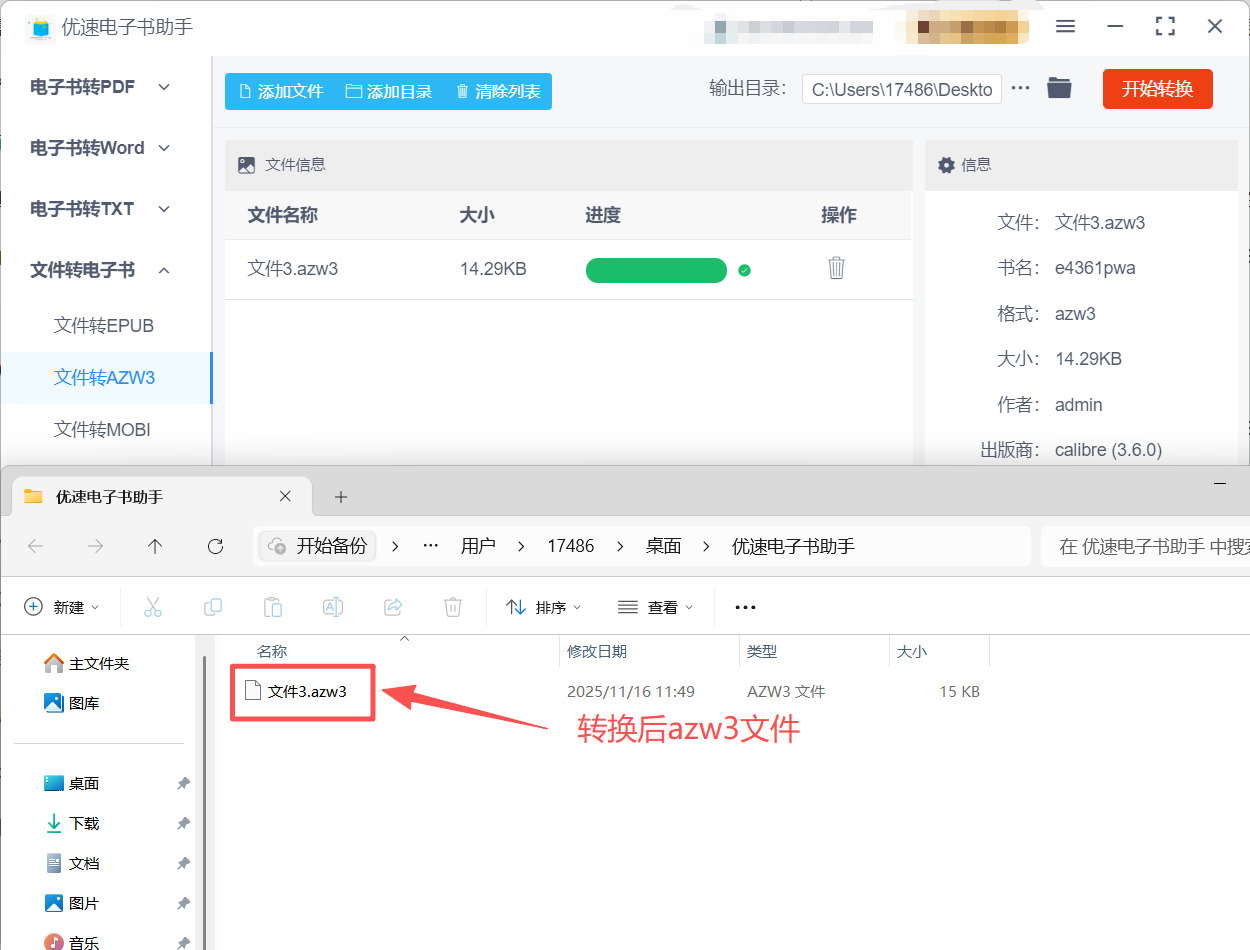Click the three-dot browse button for output directory
This screenshot has height=950, width=1250.
(x=1020, y=88)
